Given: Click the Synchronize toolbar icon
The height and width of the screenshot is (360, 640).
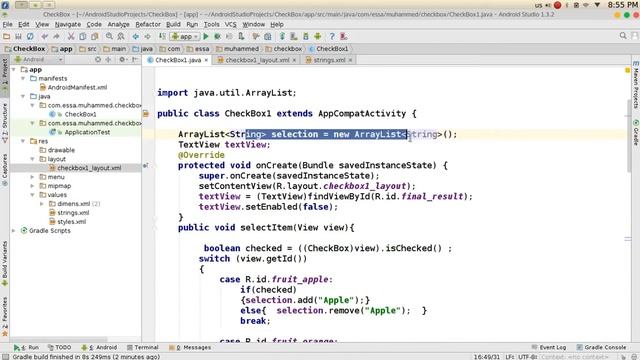Looking at the screenshot, I should [x=30, y=36].
